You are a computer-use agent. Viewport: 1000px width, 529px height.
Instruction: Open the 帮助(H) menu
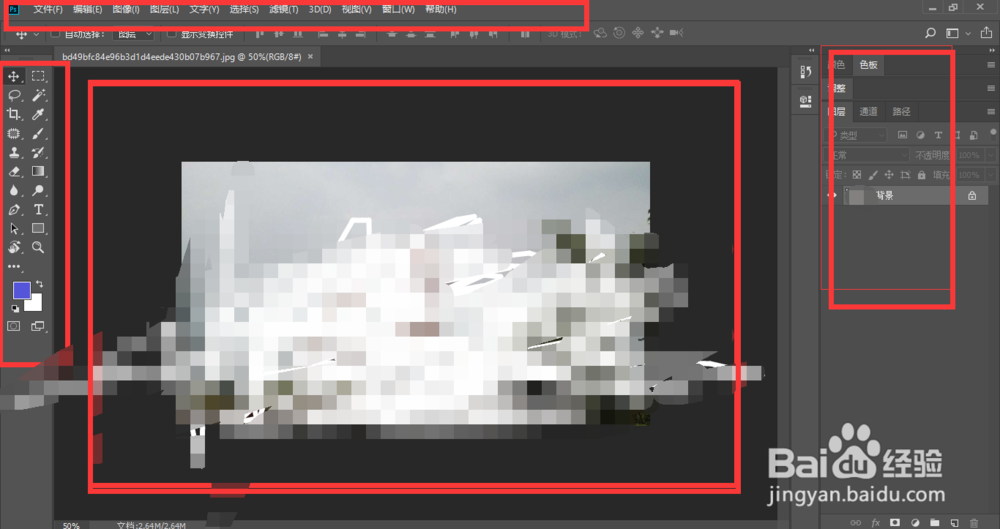pyautogui.click(x=441, y=10)
